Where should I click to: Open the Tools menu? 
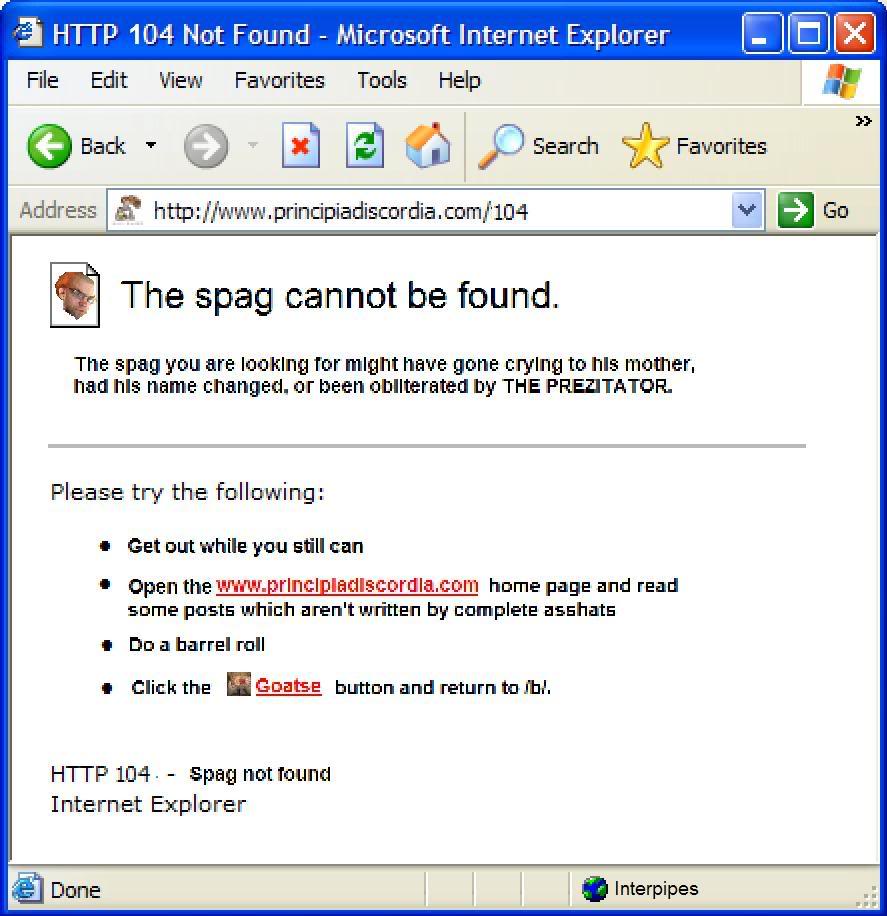point(382,80)
